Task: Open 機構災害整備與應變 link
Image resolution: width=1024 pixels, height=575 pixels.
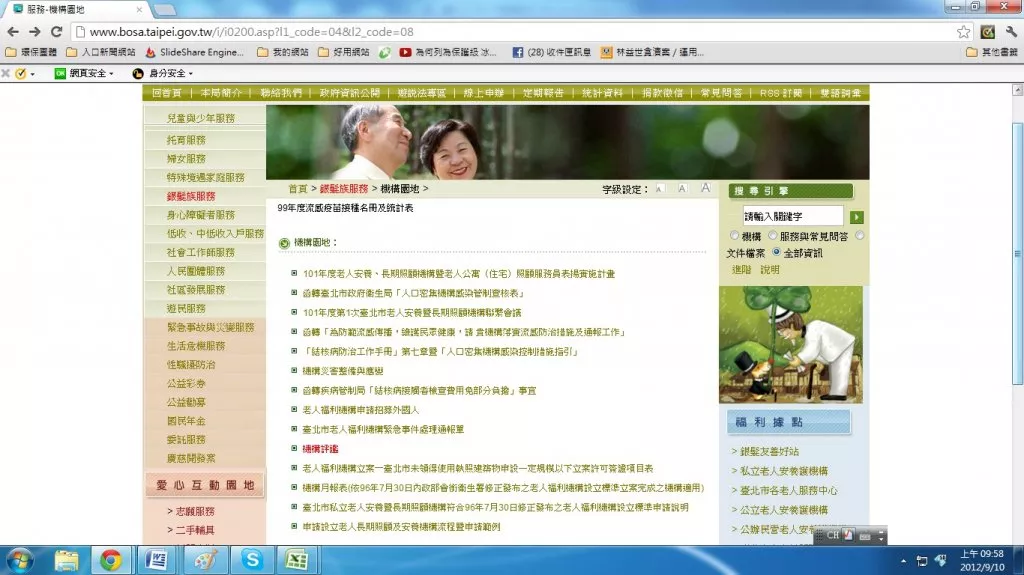Action: pos(343,370)
